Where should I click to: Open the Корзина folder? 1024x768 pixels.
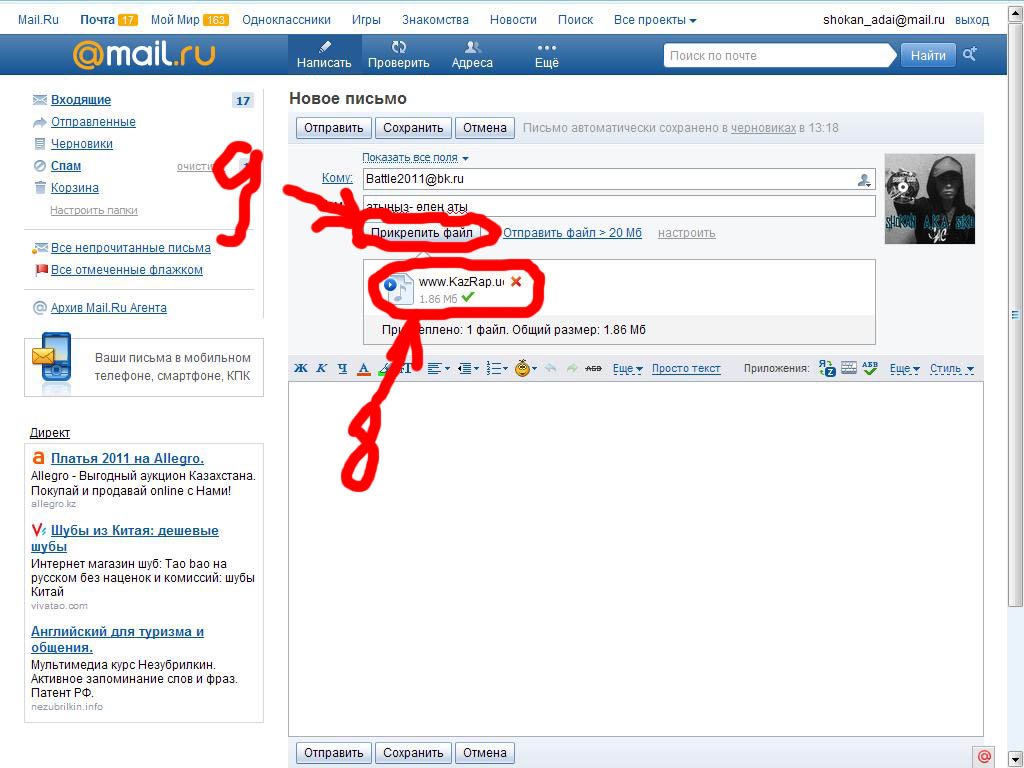(75, 188)
